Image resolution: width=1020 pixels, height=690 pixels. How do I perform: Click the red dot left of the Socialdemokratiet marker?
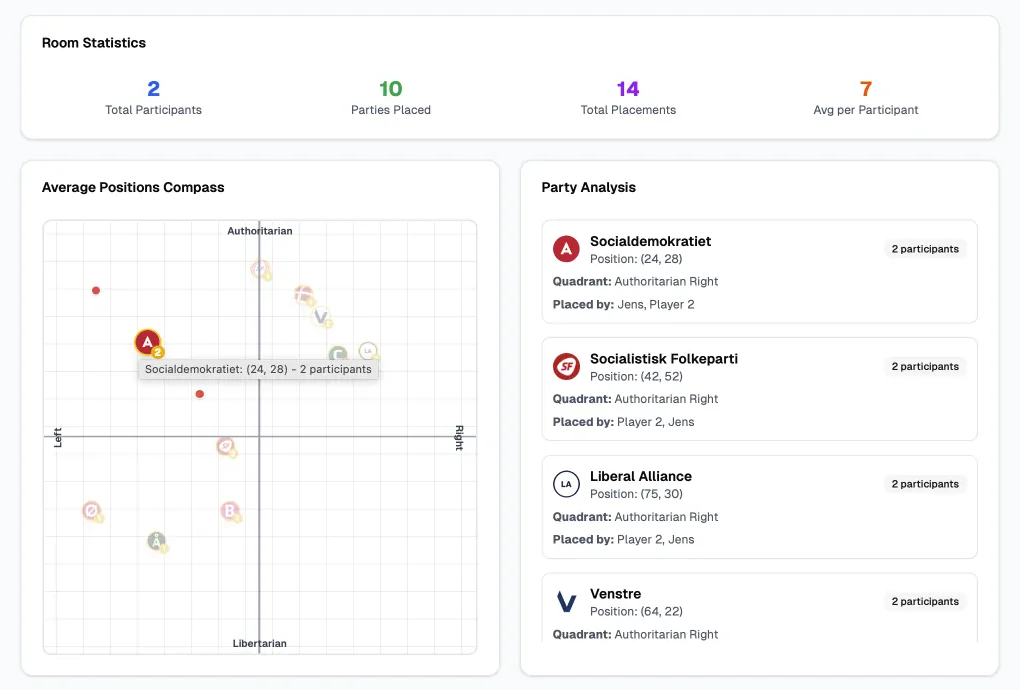(96, 291)
